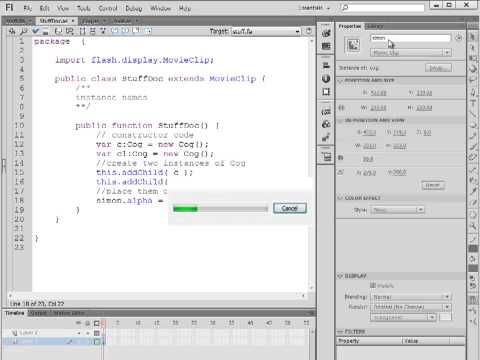Click the instance name input field
This screenshot has height=360, width=480.
[411, 38]
